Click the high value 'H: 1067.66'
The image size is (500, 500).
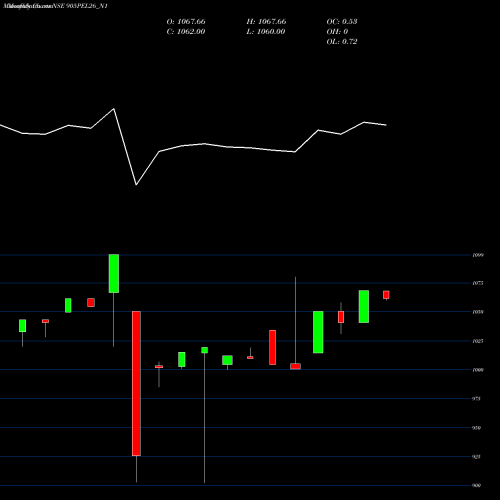266,21
